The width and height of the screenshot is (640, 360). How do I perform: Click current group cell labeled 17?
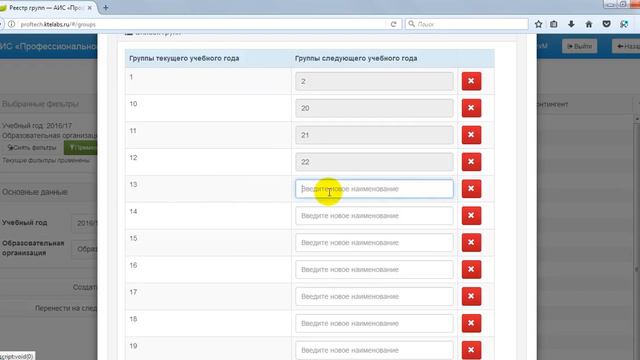coord(208,296)
